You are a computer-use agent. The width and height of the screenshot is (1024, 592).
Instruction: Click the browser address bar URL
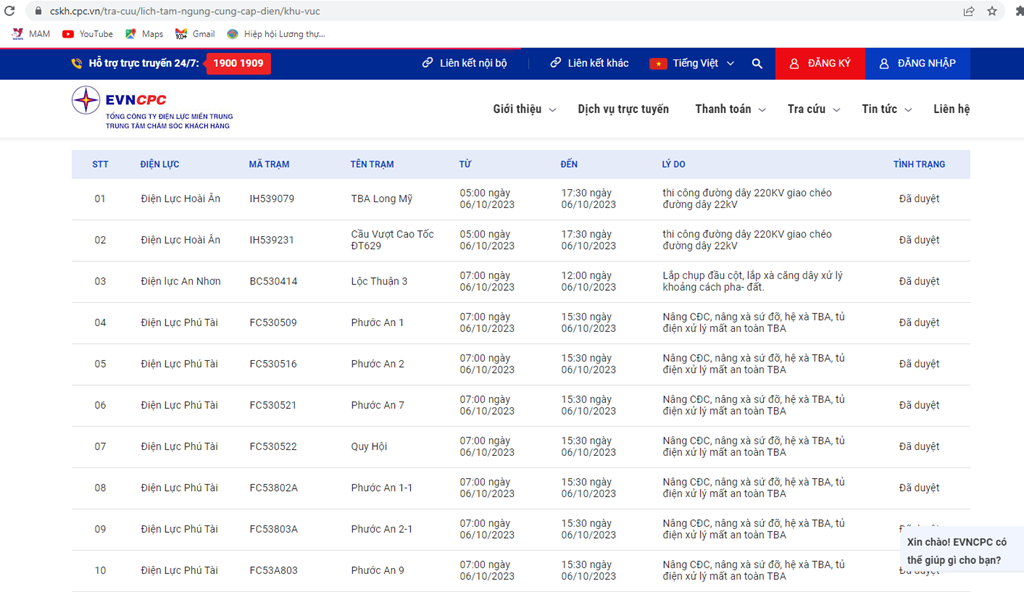185,11
